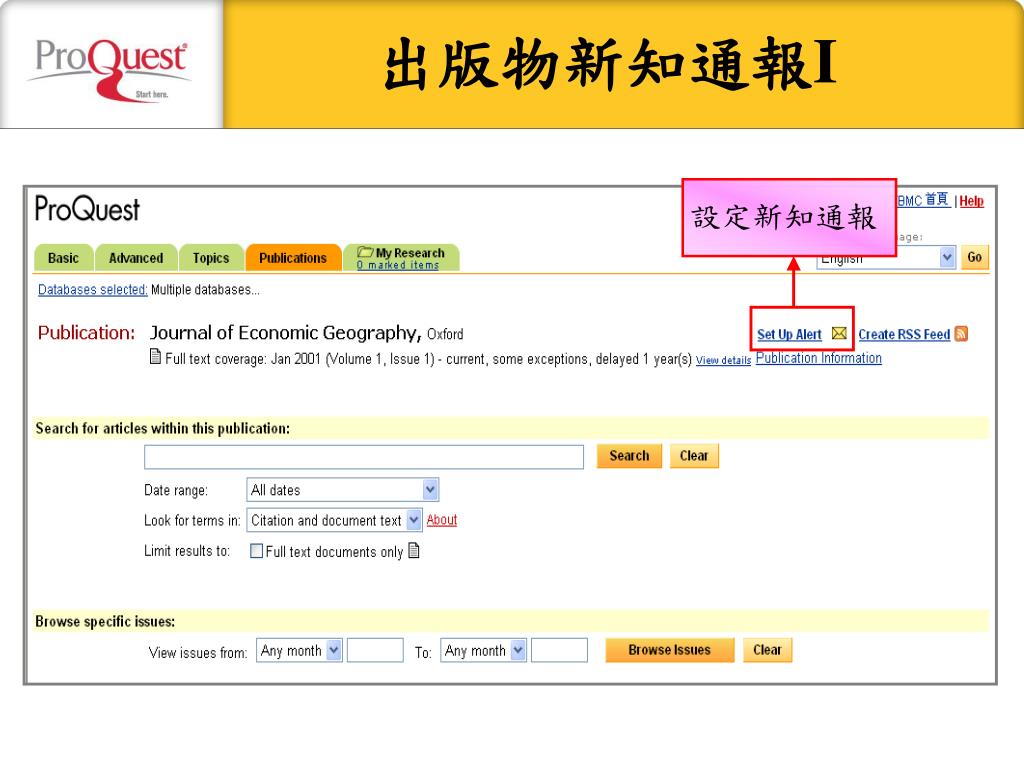This screenshot has width=1024, height=768.
Task: Click Clear button next to Browse Issues
Action: (x=767, y=650)
